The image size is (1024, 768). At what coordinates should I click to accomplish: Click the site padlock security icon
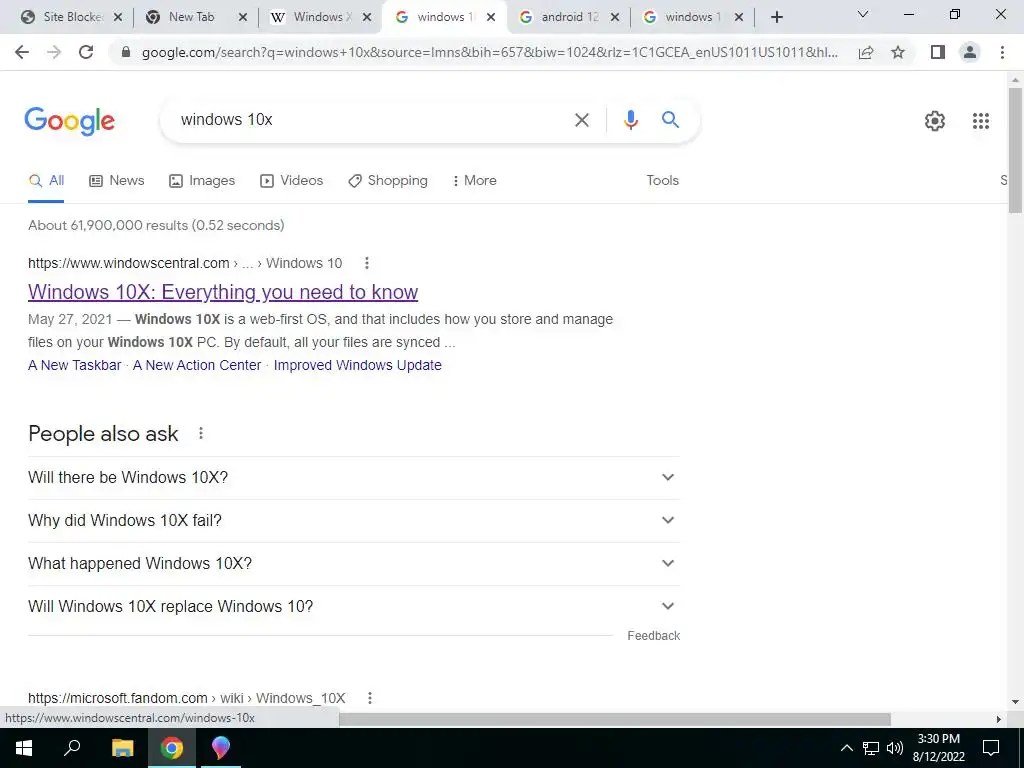point(126,52)
